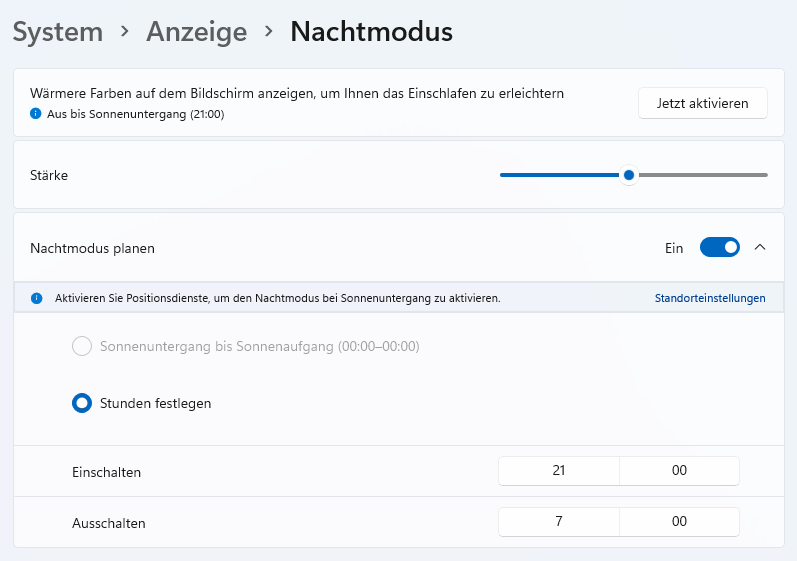Collapse the Nachtmodus planen section chevron

point(760,247)
